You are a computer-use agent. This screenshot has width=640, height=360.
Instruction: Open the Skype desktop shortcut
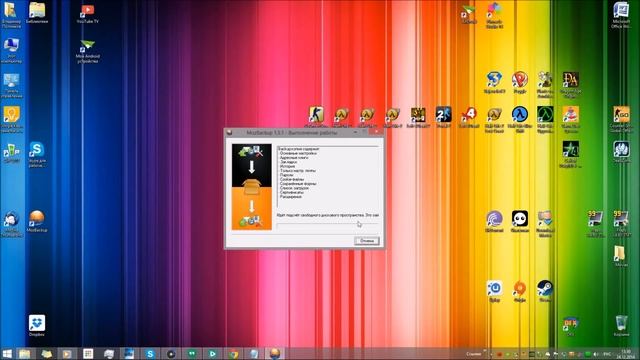(37, 154)
